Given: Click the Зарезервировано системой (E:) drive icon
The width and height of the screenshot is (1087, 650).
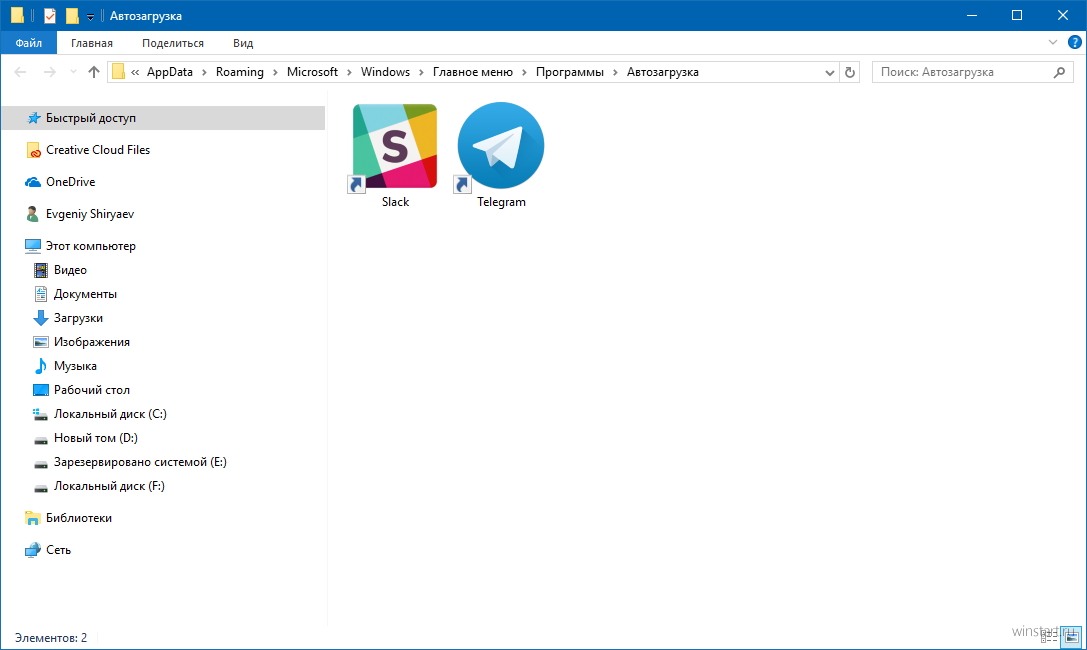Looking at the screenshot, I should pyautogui.click(x=41, y=464).
